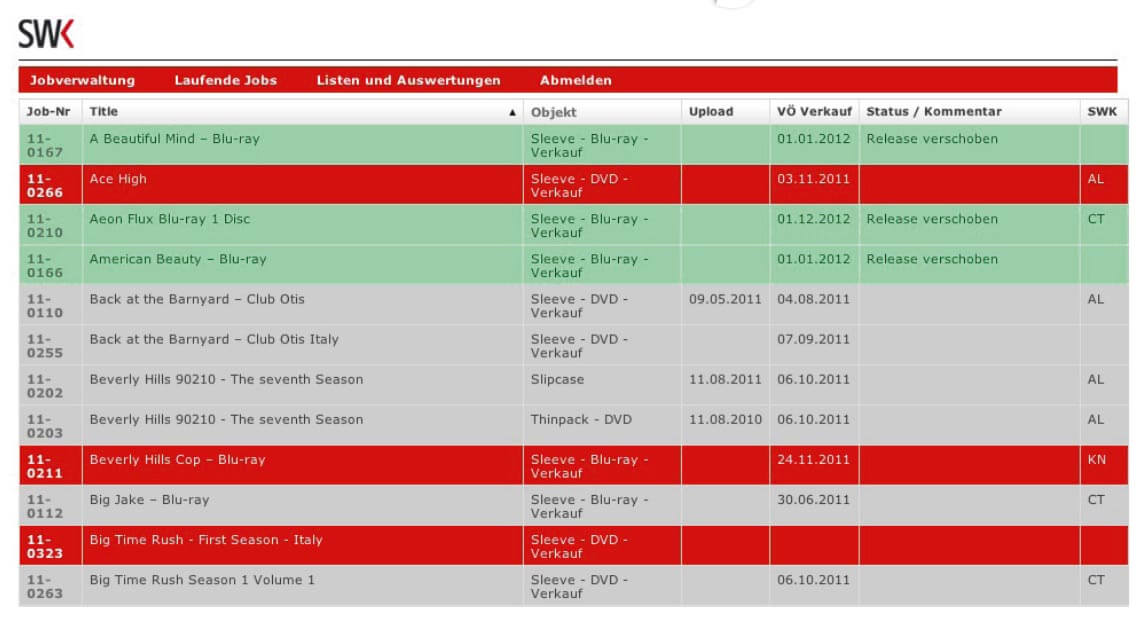Sort by VÖ Verkauf column header
The image size is (1143, 627).
tap(814, 112)
